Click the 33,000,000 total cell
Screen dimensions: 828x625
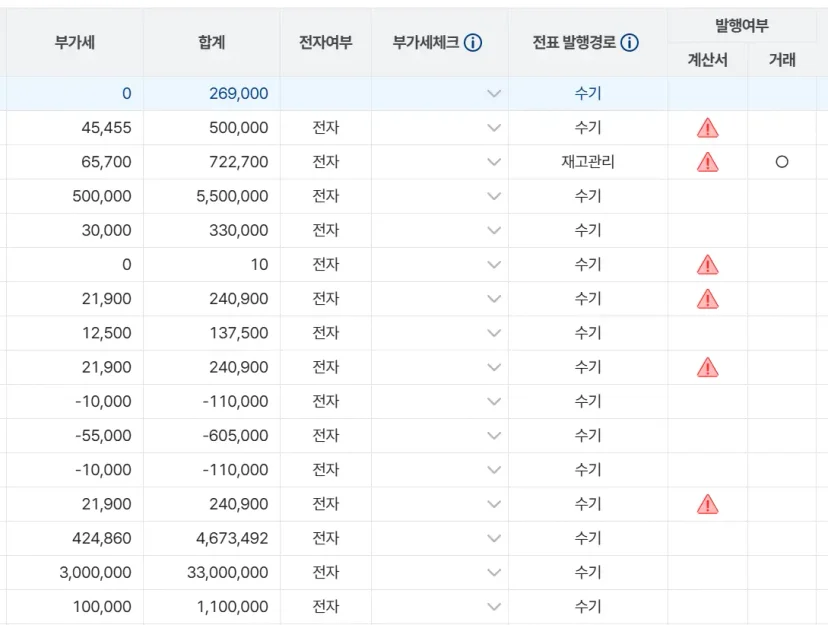pos(212,572)
